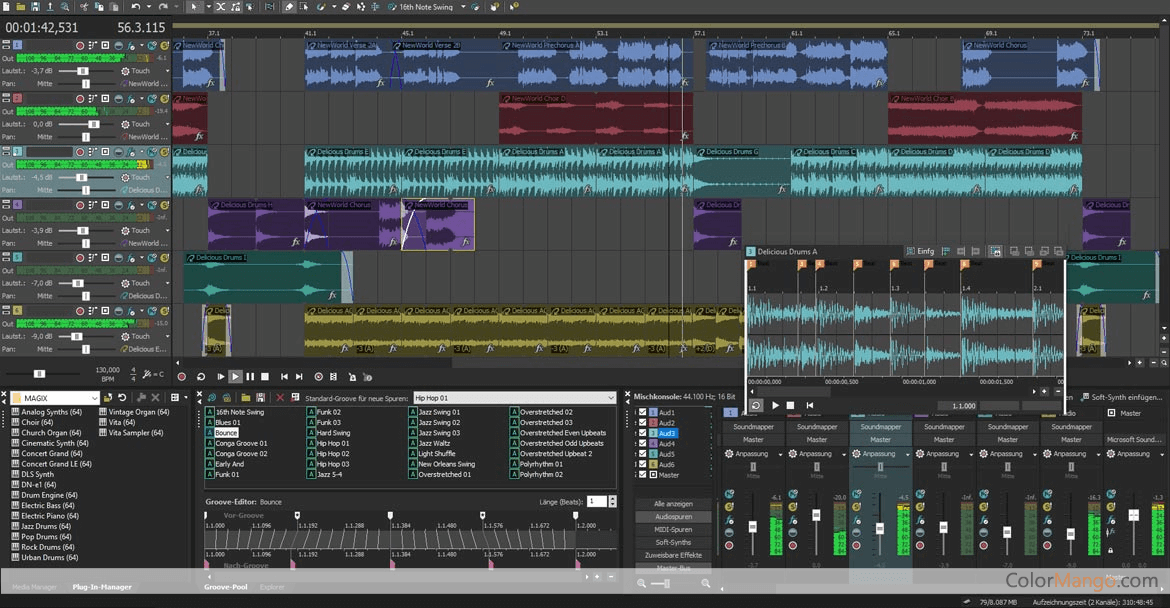The image size is (1170, 608).
Task: Select the scissors cut icon in toolbar
Action: coord(84,7)
